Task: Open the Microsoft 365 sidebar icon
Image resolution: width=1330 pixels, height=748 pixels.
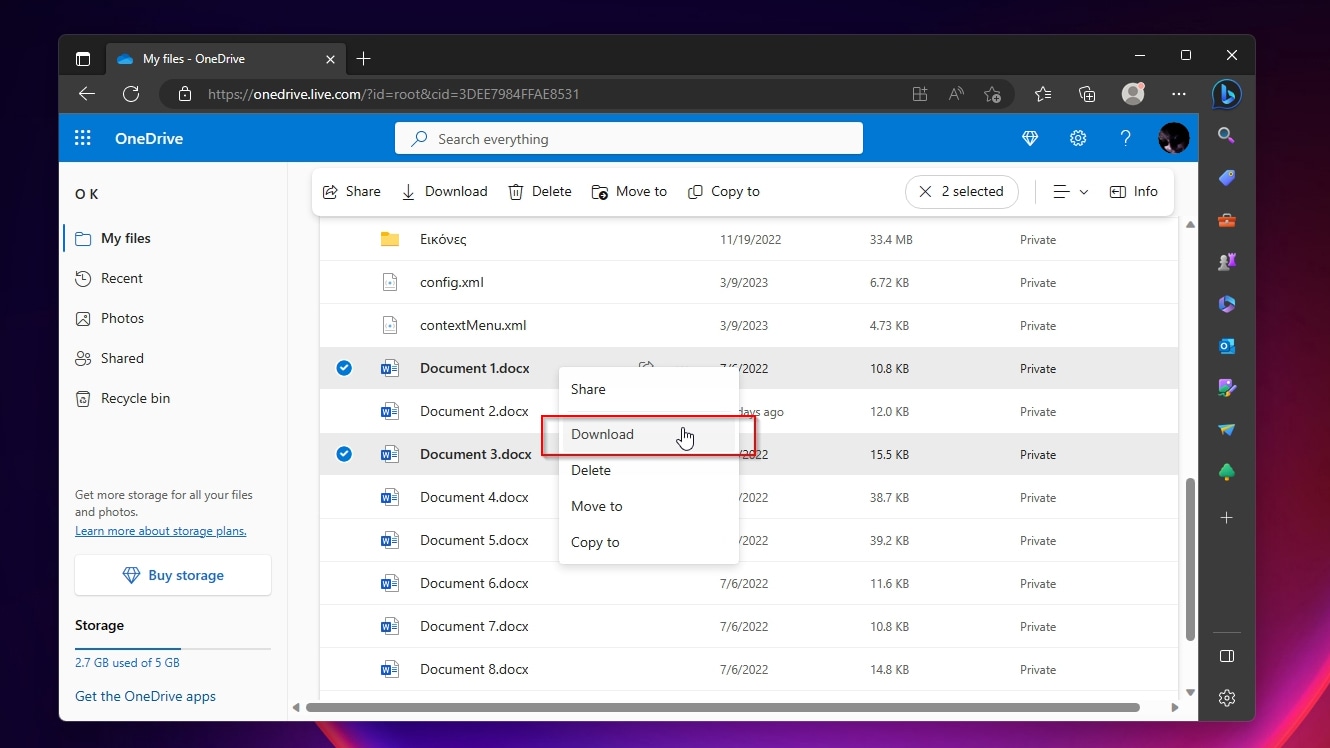Action: pyautogui.click(x=1226, y=304)
